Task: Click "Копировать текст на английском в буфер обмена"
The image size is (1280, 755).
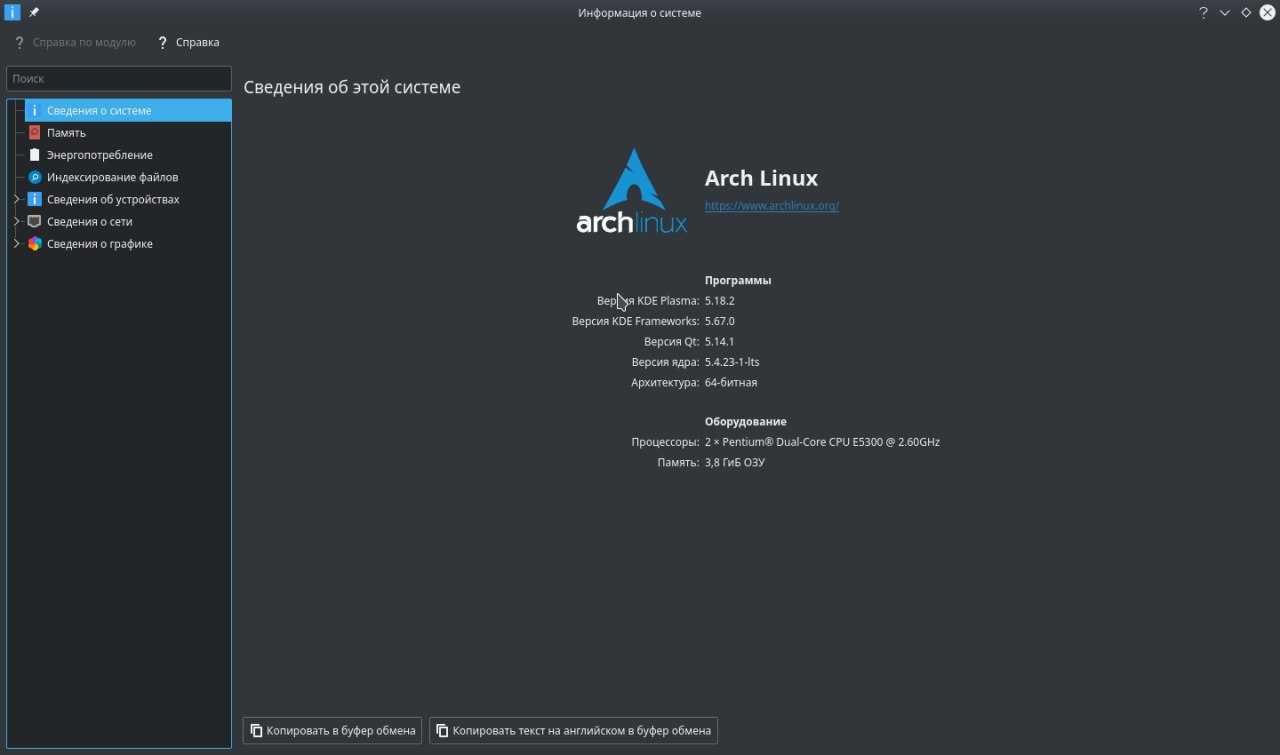Action: pyautogui.click(x=573, y=730)
